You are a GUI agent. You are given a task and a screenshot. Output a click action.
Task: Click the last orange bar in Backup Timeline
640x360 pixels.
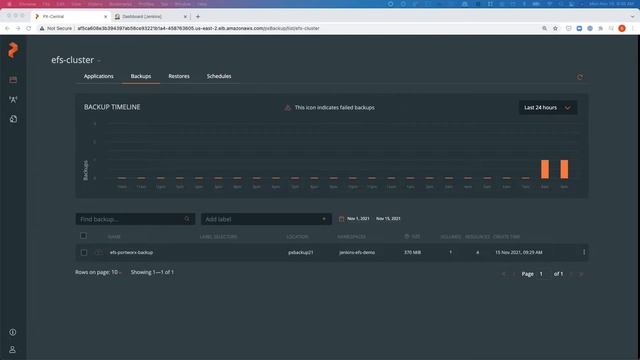click(564, 169)
